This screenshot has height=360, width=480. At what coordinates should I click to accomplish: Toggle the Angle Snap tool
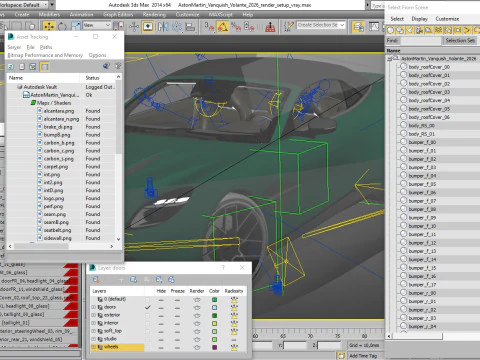tap(222, 26)
